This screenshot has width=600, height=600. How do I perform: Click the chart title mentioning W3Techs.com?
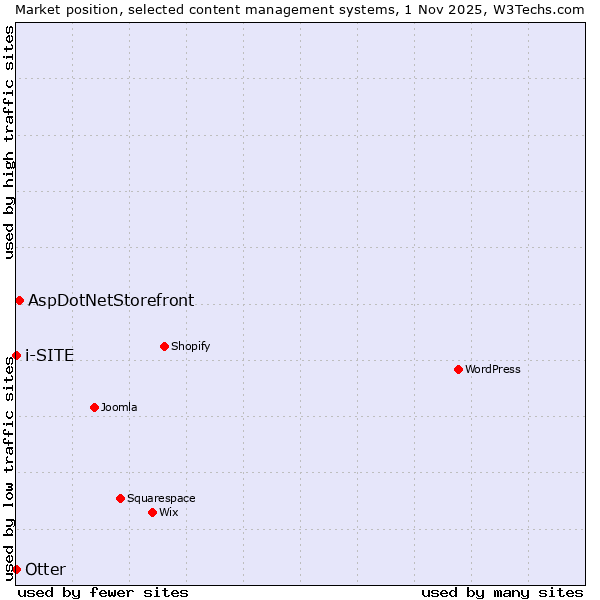(300, 9)
